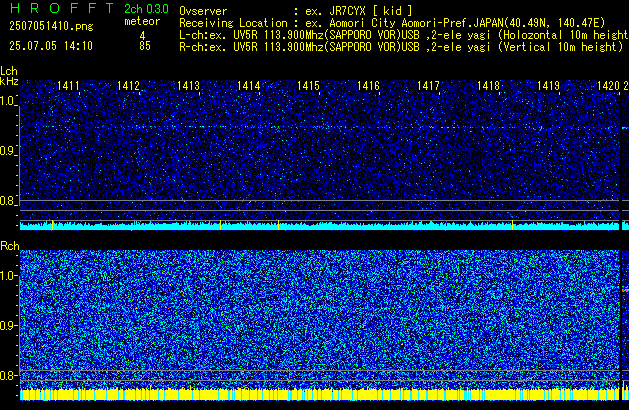
Task: Click the 1418 time marker
Action: (x=488, y=86)
